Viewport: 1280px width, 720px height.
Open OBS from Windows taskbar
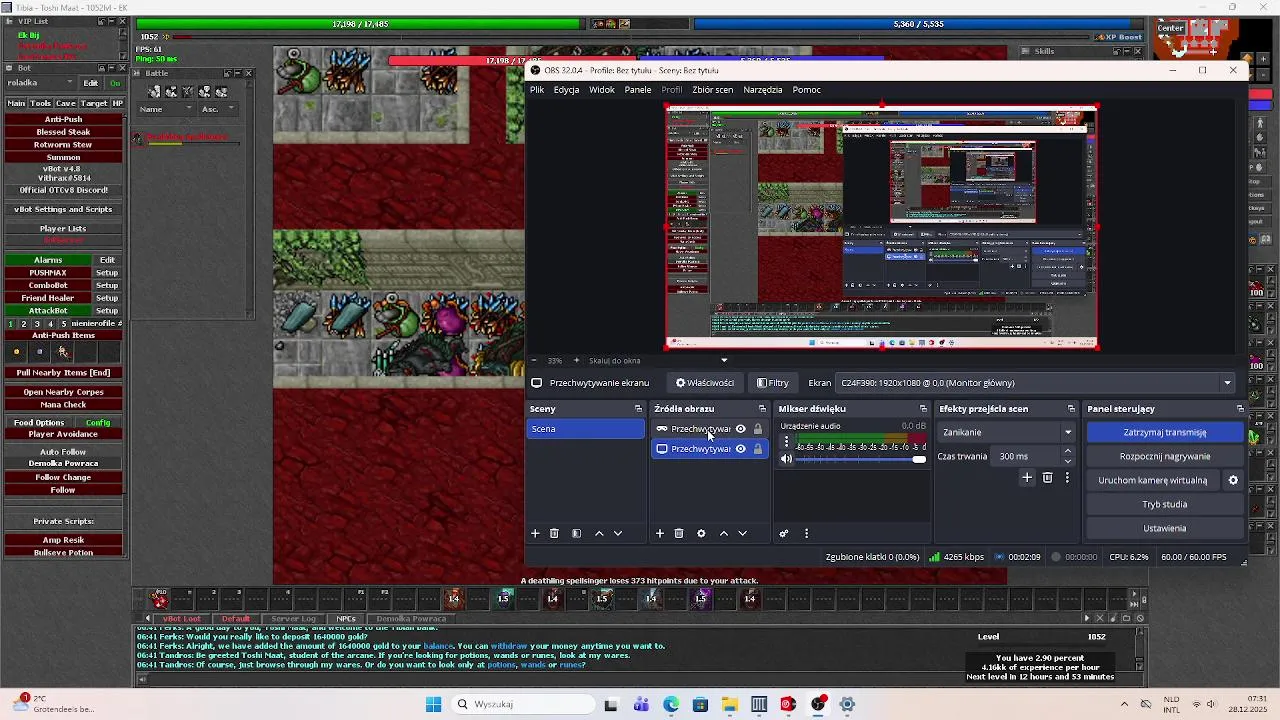pos(819,704)
